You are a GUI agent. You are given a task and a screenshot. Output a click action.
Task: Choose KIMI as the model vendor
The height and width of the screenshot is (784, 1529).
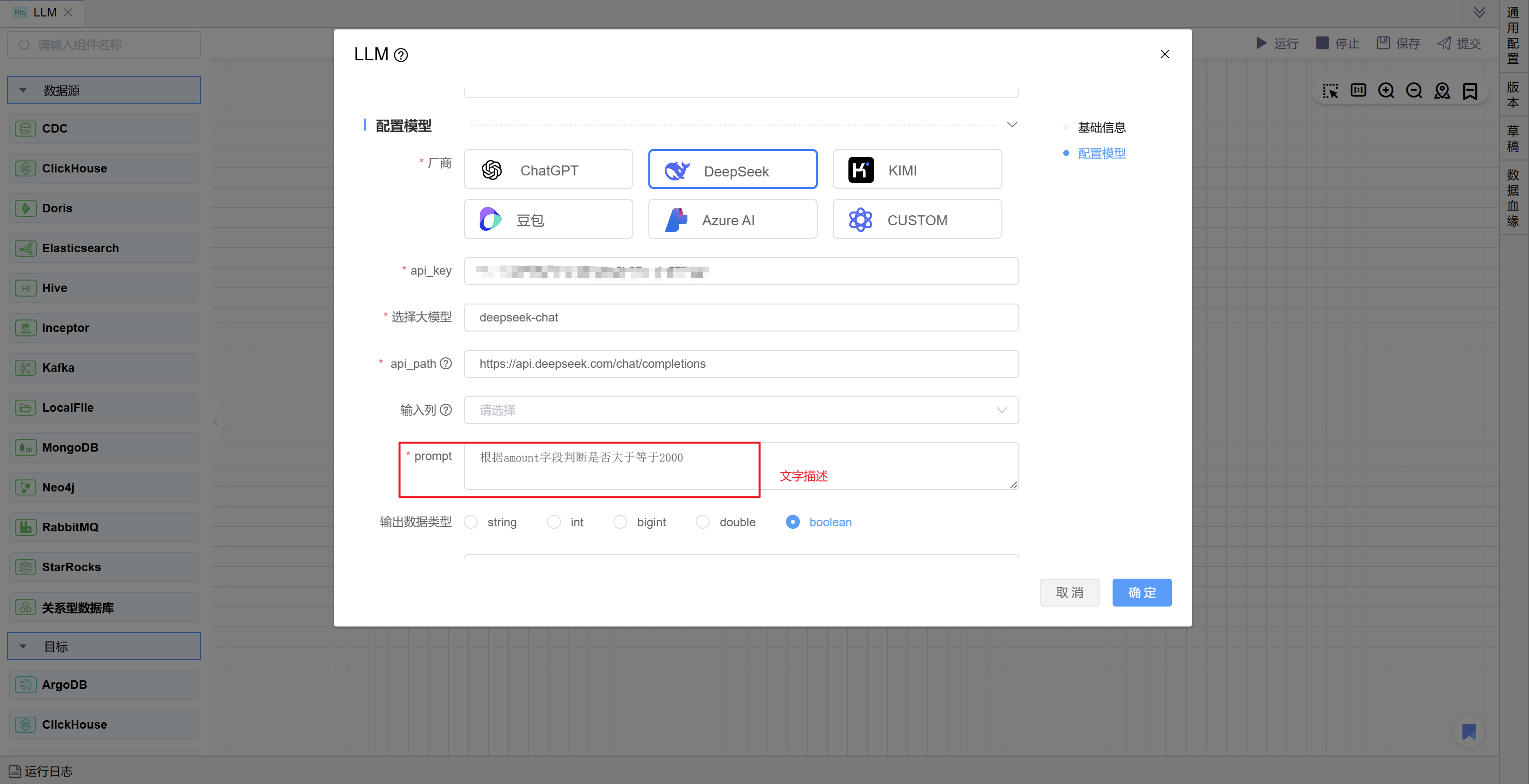point(917,169)
